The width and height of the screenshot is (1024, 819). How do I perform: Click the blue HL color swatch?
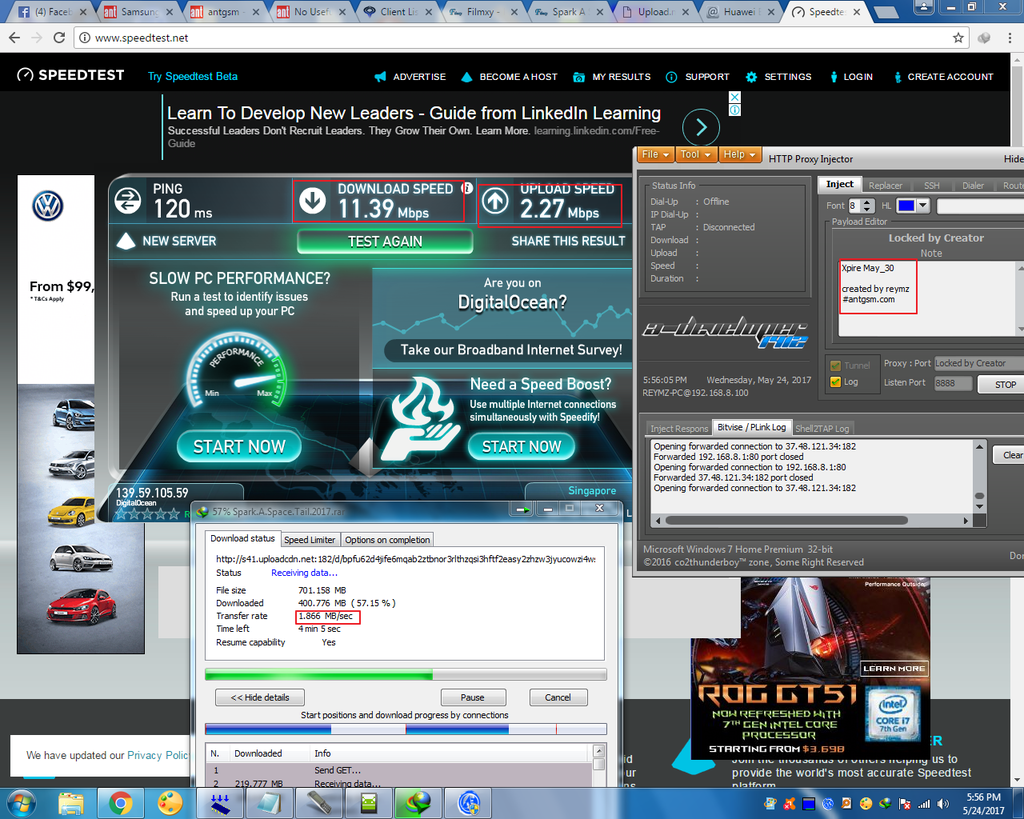pos(906,206)
